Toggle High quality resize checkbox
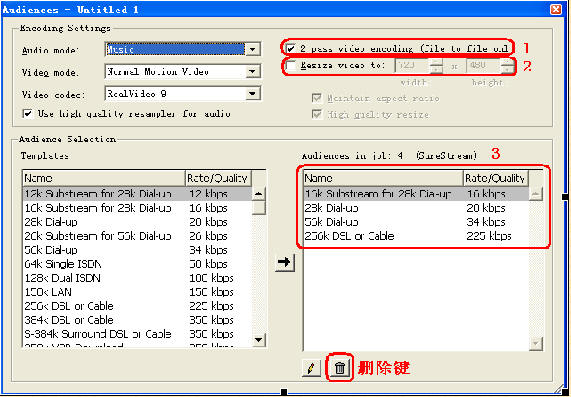Image resolution: width=571 pixels, height=397 pixels. [317, 114]
